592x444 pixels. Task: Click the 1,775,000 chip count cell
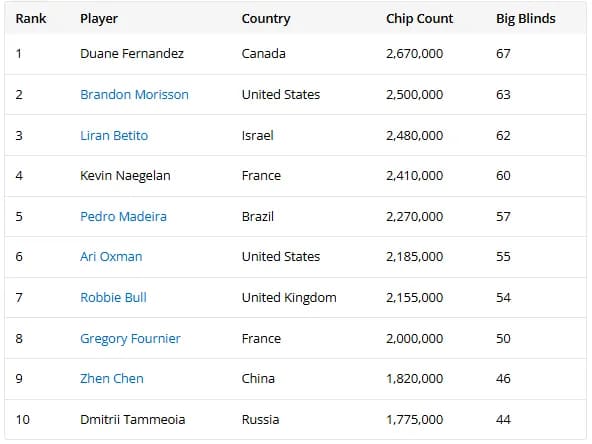pyautogui.click(x=414, y=419)
